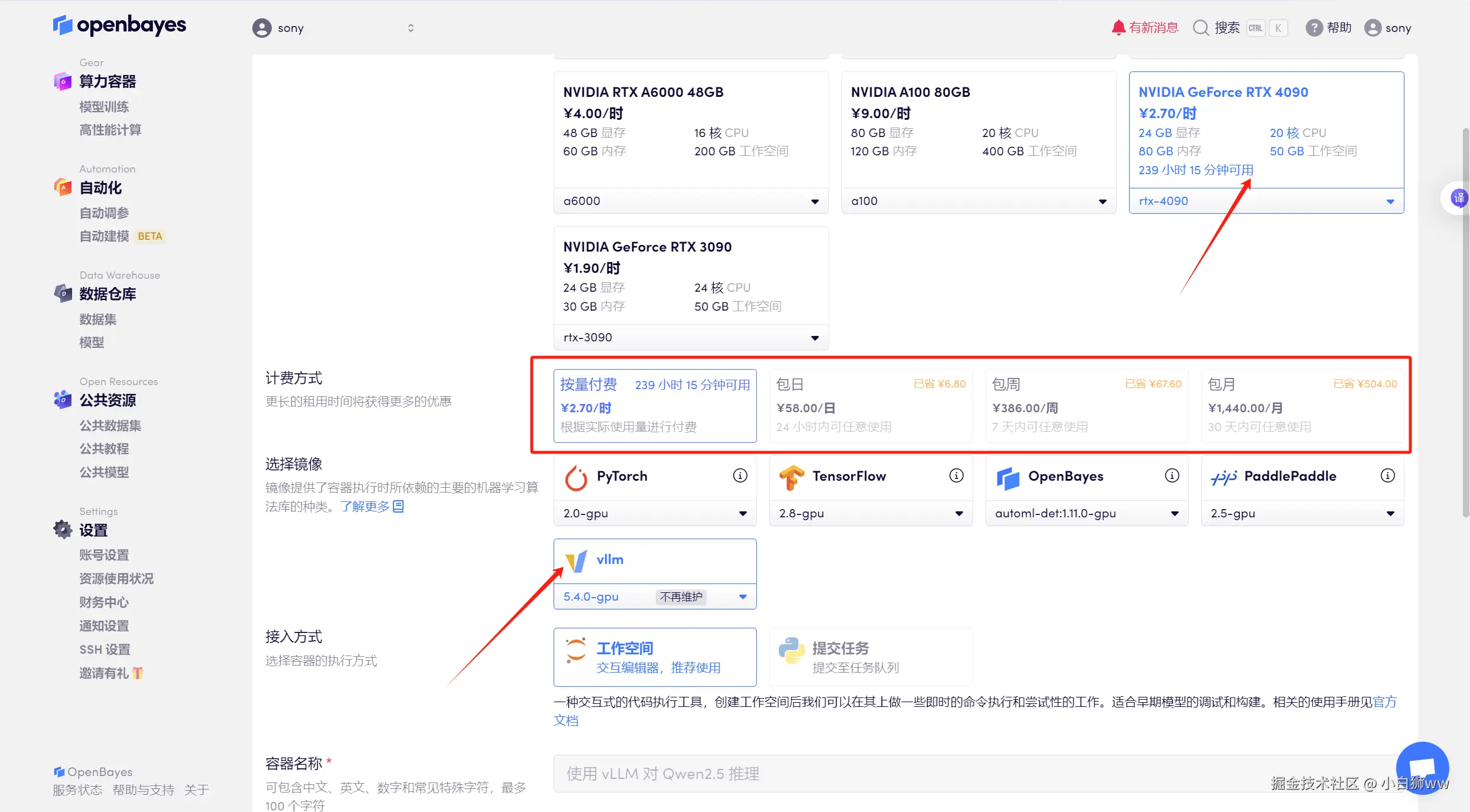
Task: Open help question mark icon
Action: click(x=1313, y=28)
